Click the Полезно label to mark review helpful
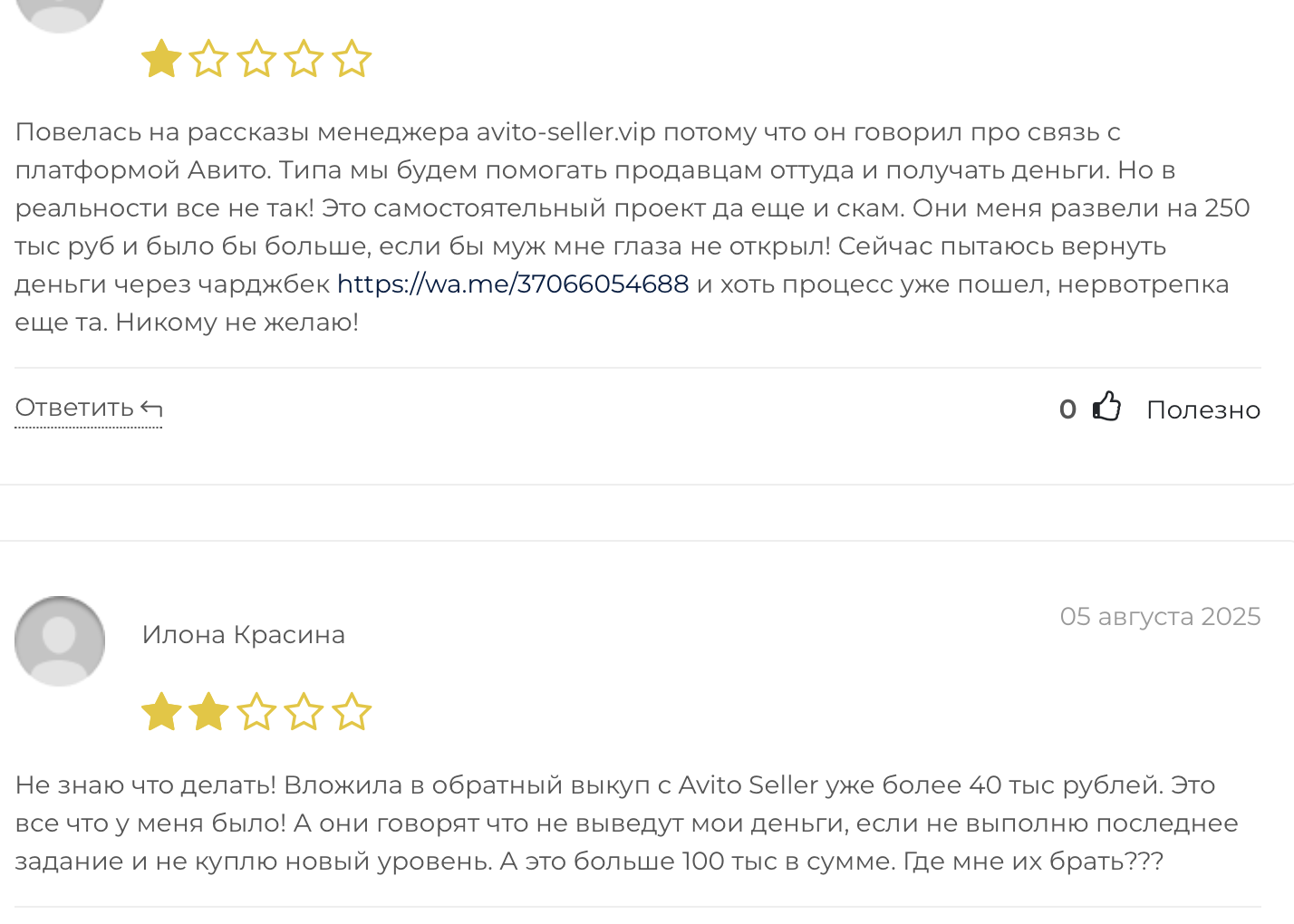The height and width of the screenshot is (924, 1294). pyautogui.click(x=1203, y=409)
